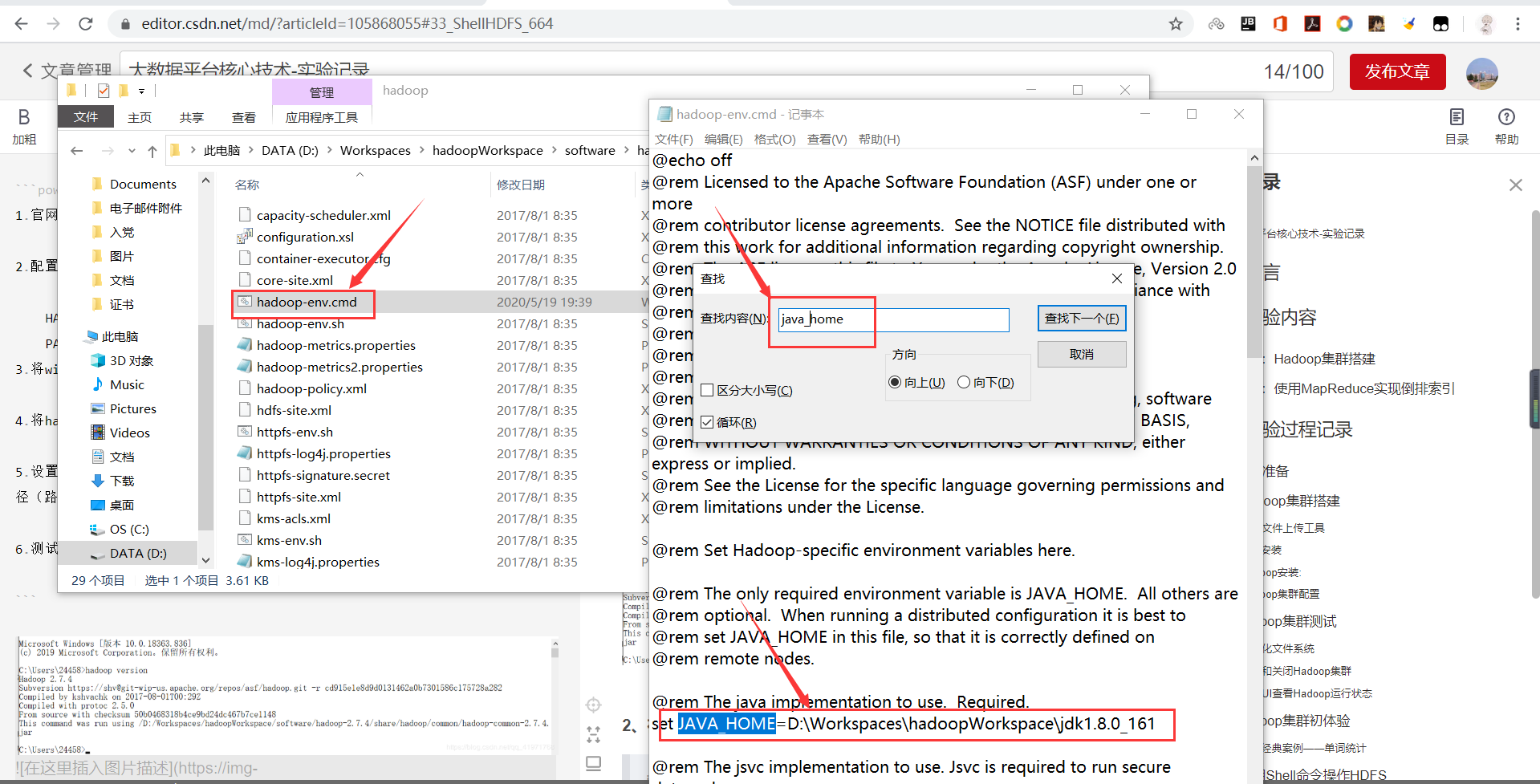Jump to Hadoop集群搭建 in the outline
Image resolution: width=1540 pixels, height=784 pixels.
[1324, 359]
